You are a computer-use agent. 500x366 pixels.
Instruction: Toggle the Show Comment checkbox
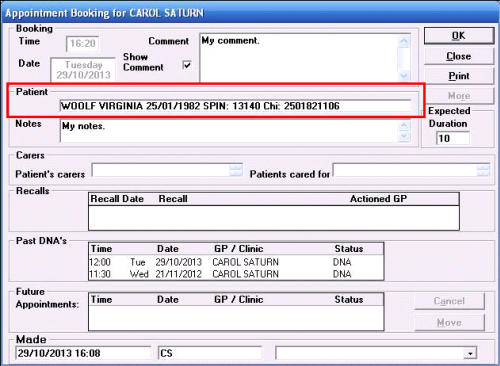tap(187, 65)
